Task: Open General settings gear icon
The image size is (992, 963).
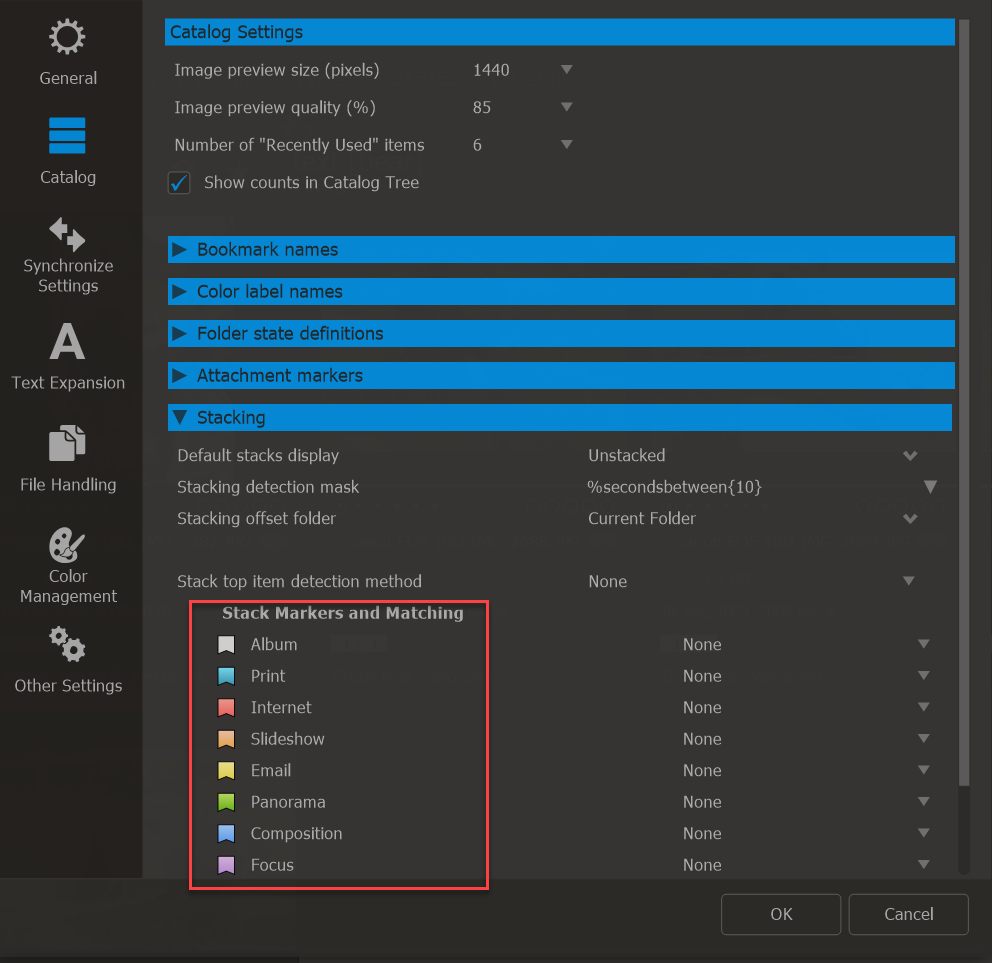Action: (x=67, y=37)
